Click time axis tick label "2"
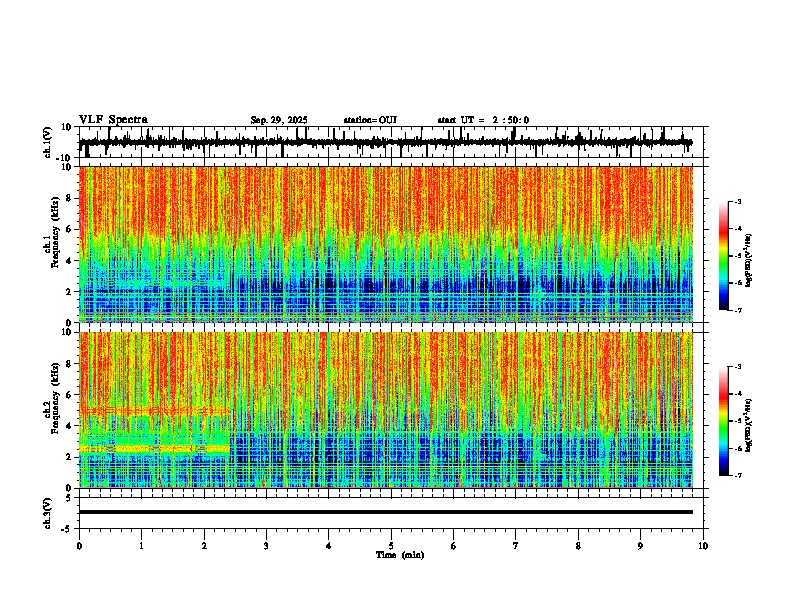Screen dimensions: 792x612 pos(204,546)
